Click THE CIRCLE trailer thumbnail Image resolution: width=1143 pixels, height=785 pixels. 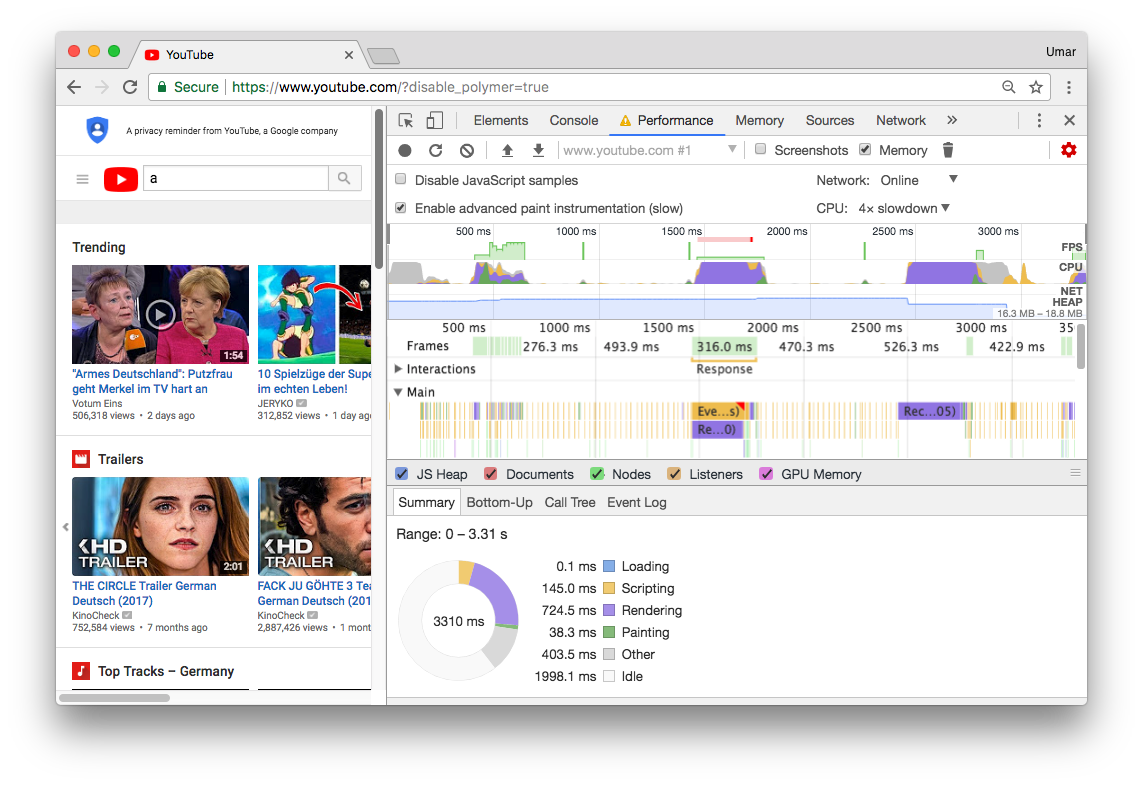click(x=160, y=526)
